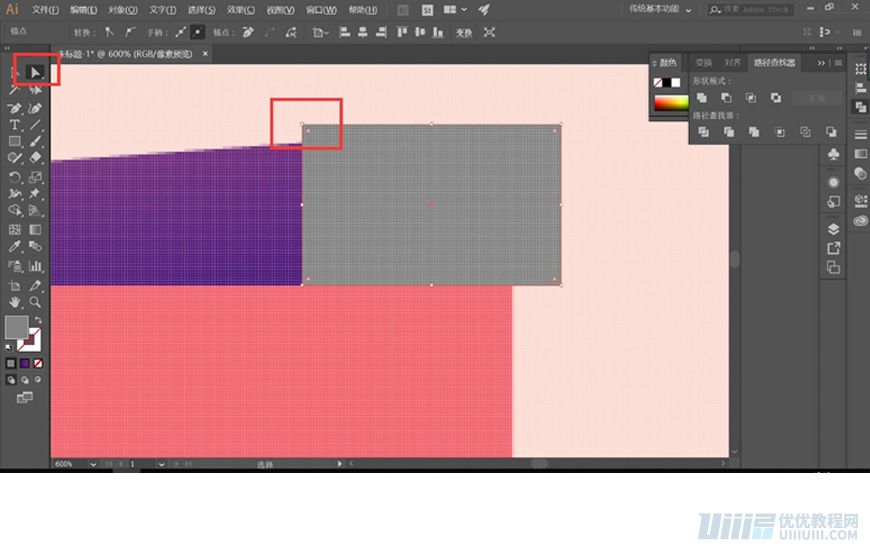Click the Merge pathfinder icon
This screenshot has height=550, width=870.
(x=754, y=132)
